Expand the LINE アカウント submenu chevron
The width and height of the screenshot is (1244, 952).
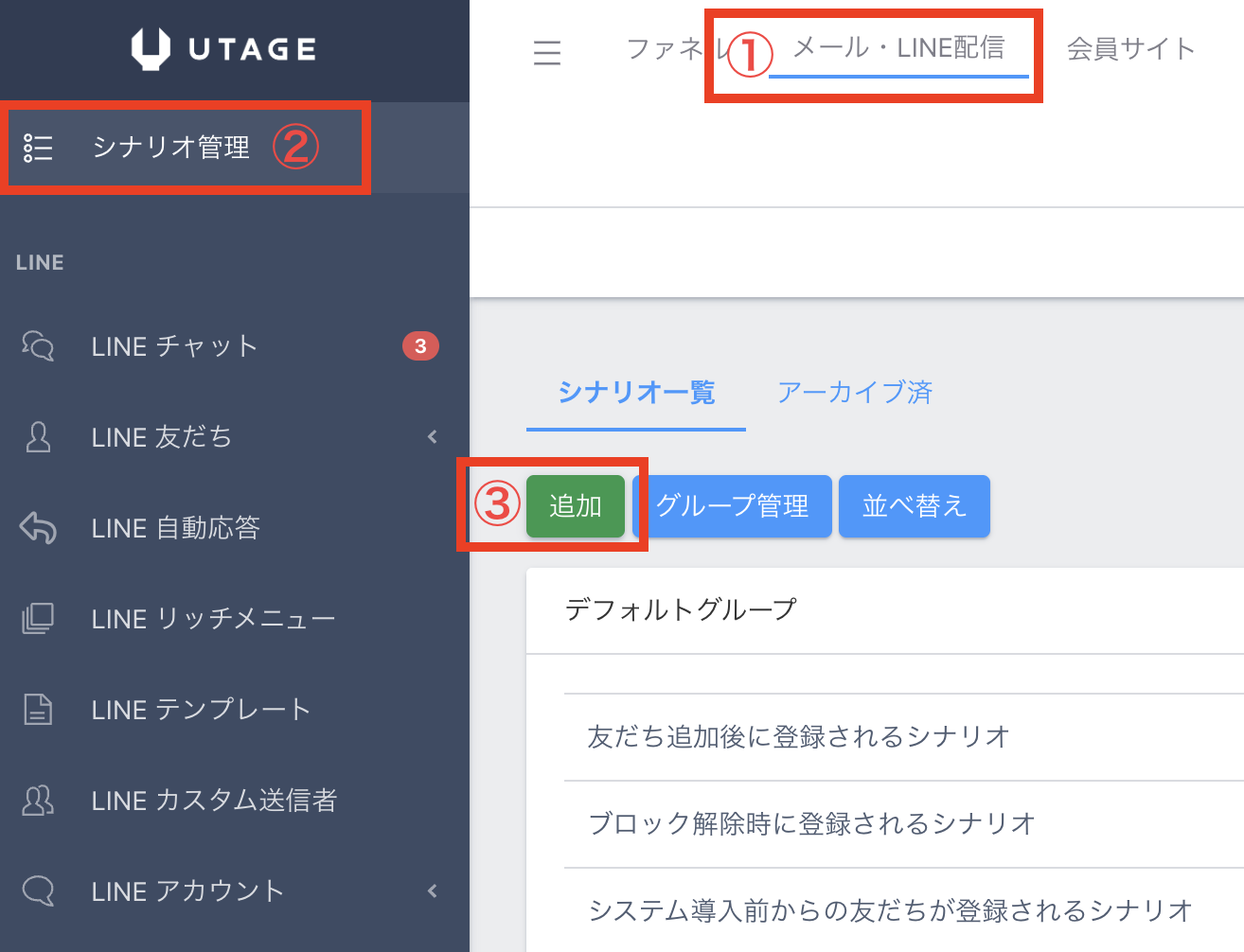tap(433, 890)
